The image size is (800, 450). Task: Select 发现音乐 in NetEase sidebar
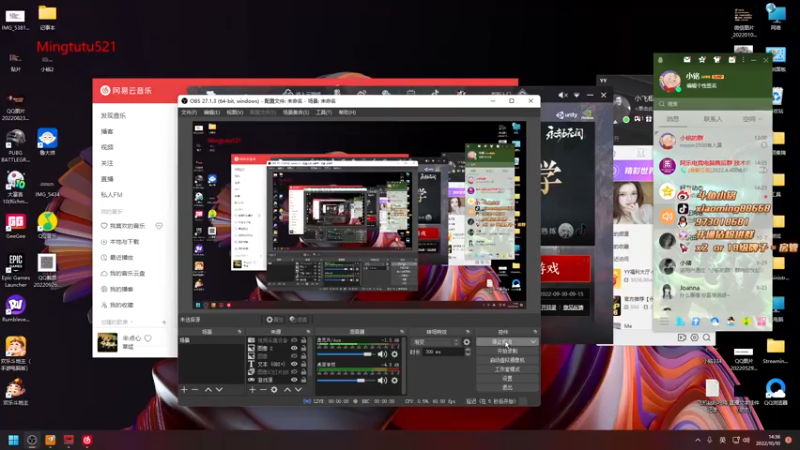tap(113, 116)
